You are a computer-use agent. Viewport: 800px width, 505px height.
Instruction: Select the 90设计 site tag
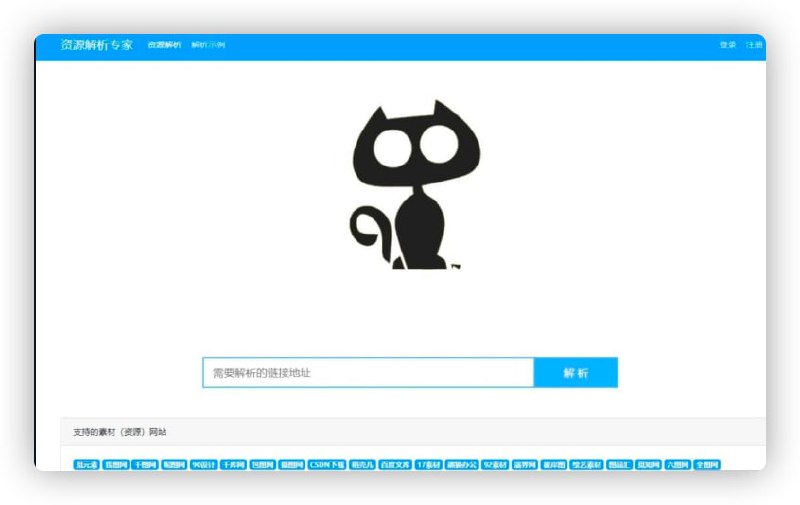point(204,465)
